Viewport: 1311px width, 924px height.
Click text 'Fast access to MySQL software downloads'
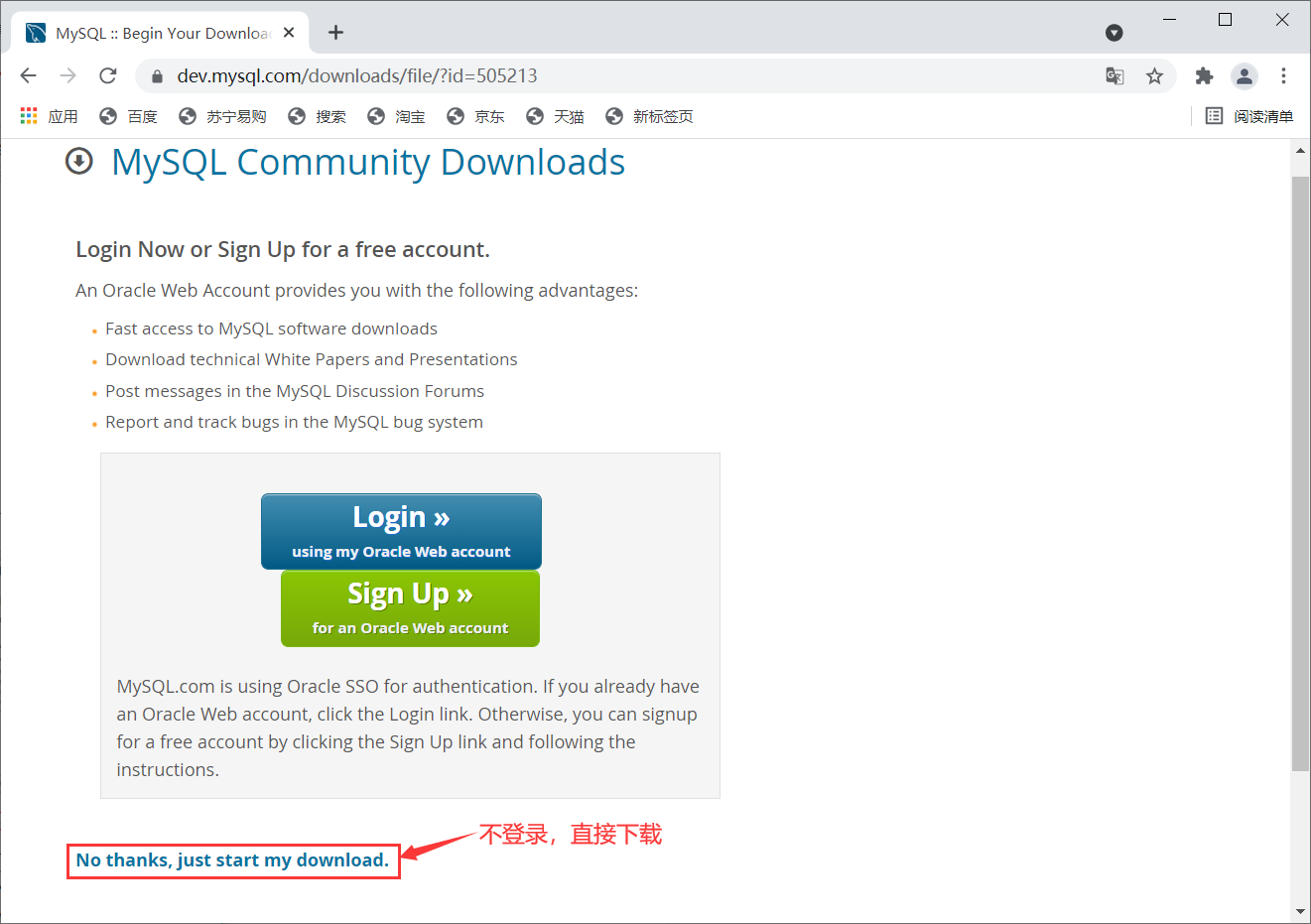pyautogui.click(x=271, y=329)
